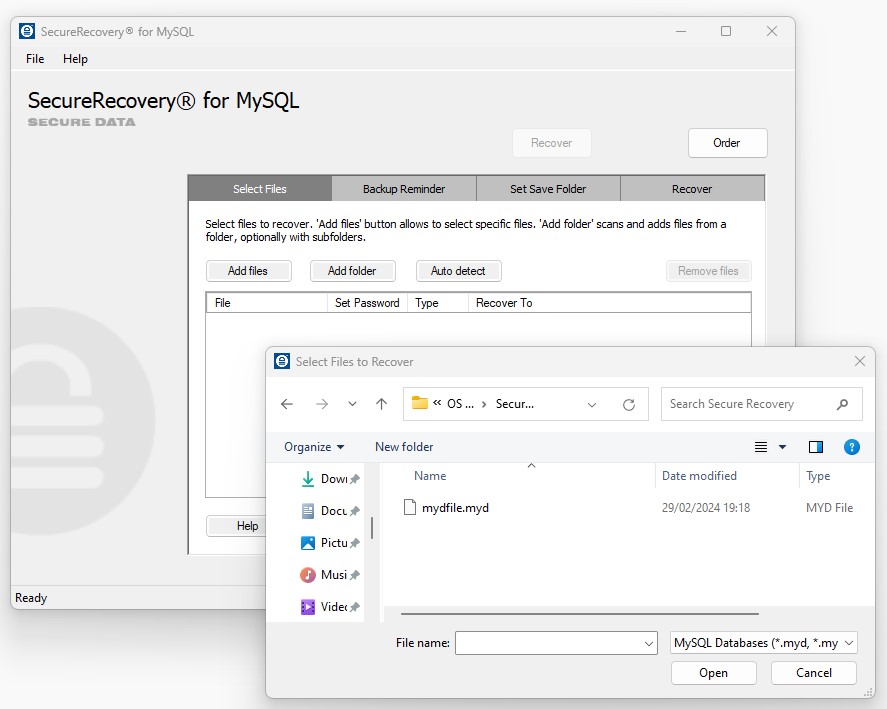Screen dimensions: 887x709
Task: Click the up-one-level arrow icon
Action: 381,404
